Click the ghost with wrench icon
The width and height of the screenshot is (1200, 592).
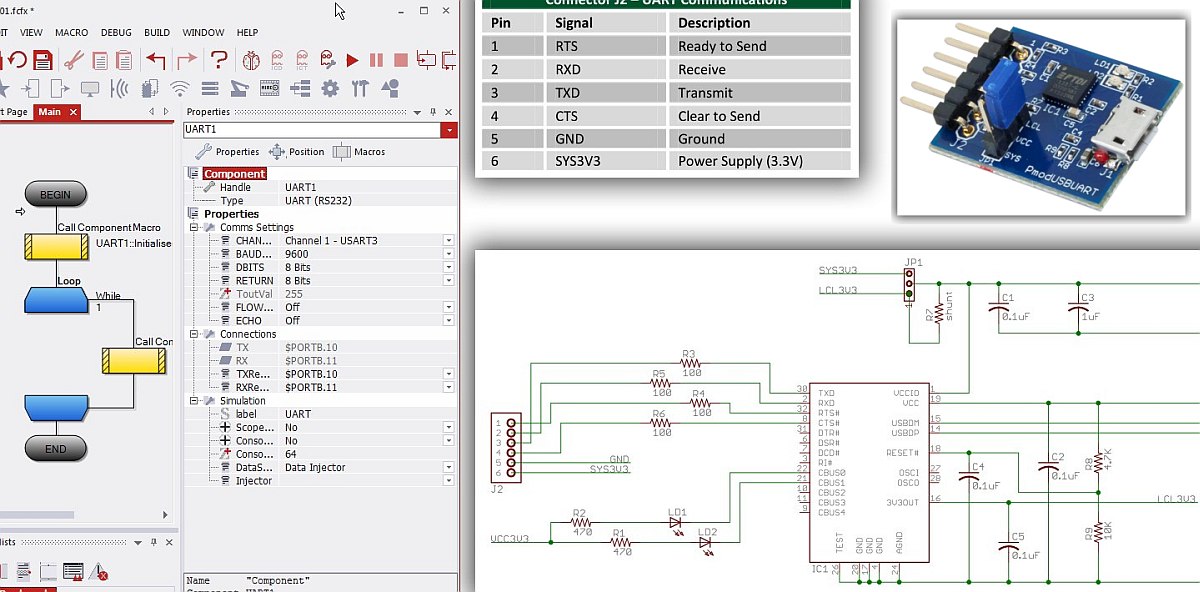(328, 60)
